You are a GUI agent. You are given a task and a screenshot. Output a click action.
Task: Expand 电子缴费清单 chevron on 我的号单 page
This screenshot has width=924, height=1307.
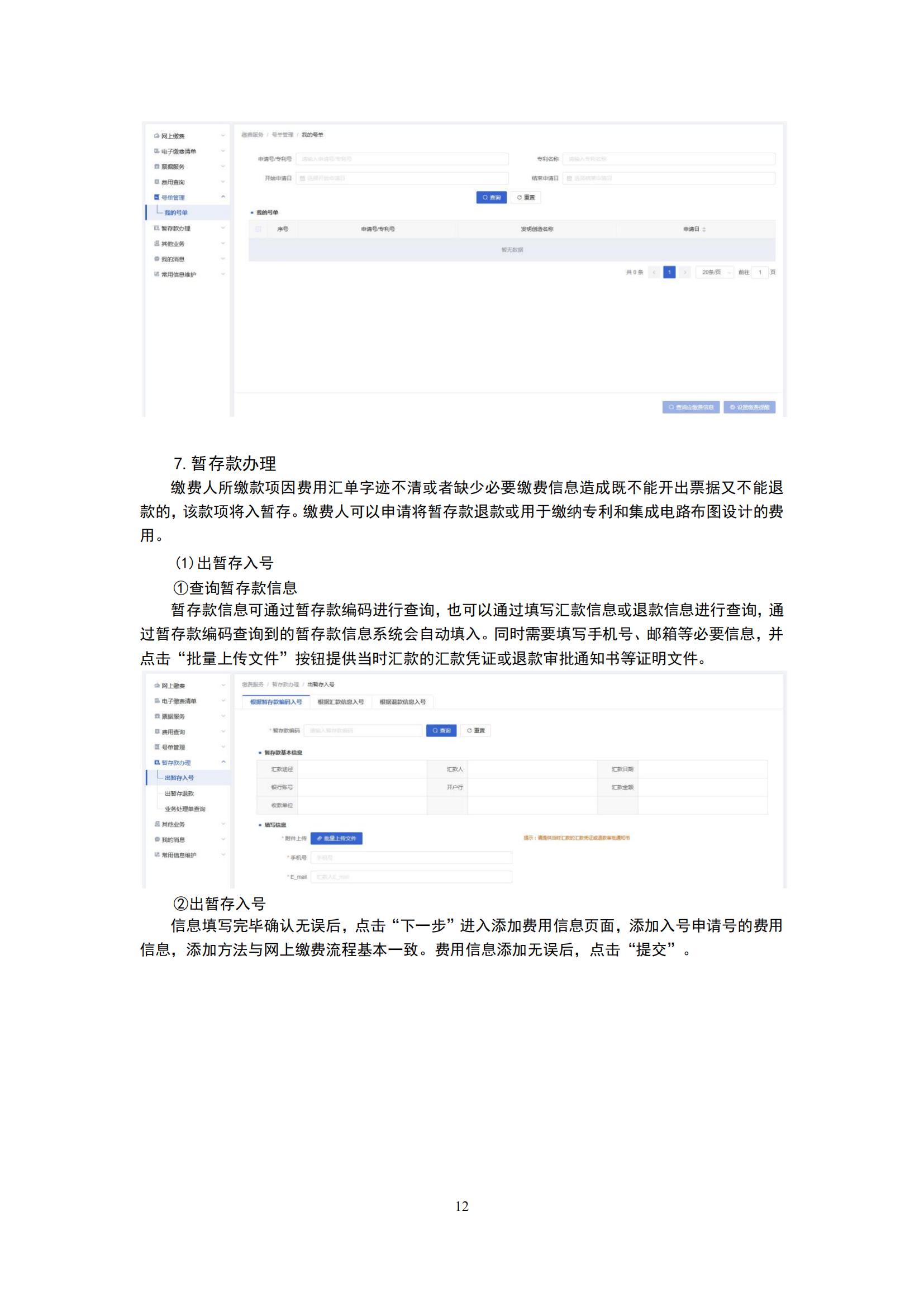tap(223, 151)
